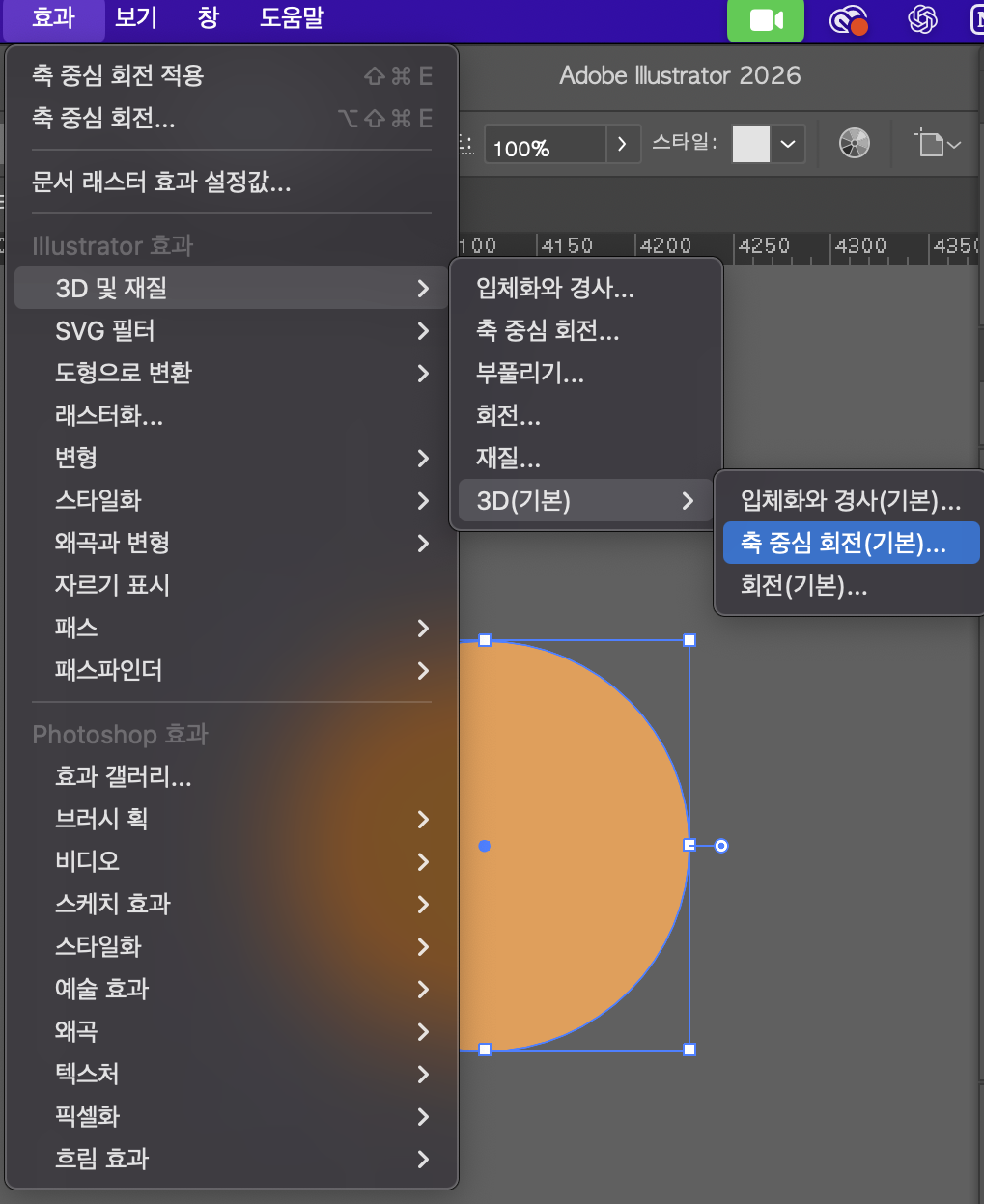This screenshot has height=1204, width=984.
Task: Choose 재질... effect
Action: pos(586,458)
